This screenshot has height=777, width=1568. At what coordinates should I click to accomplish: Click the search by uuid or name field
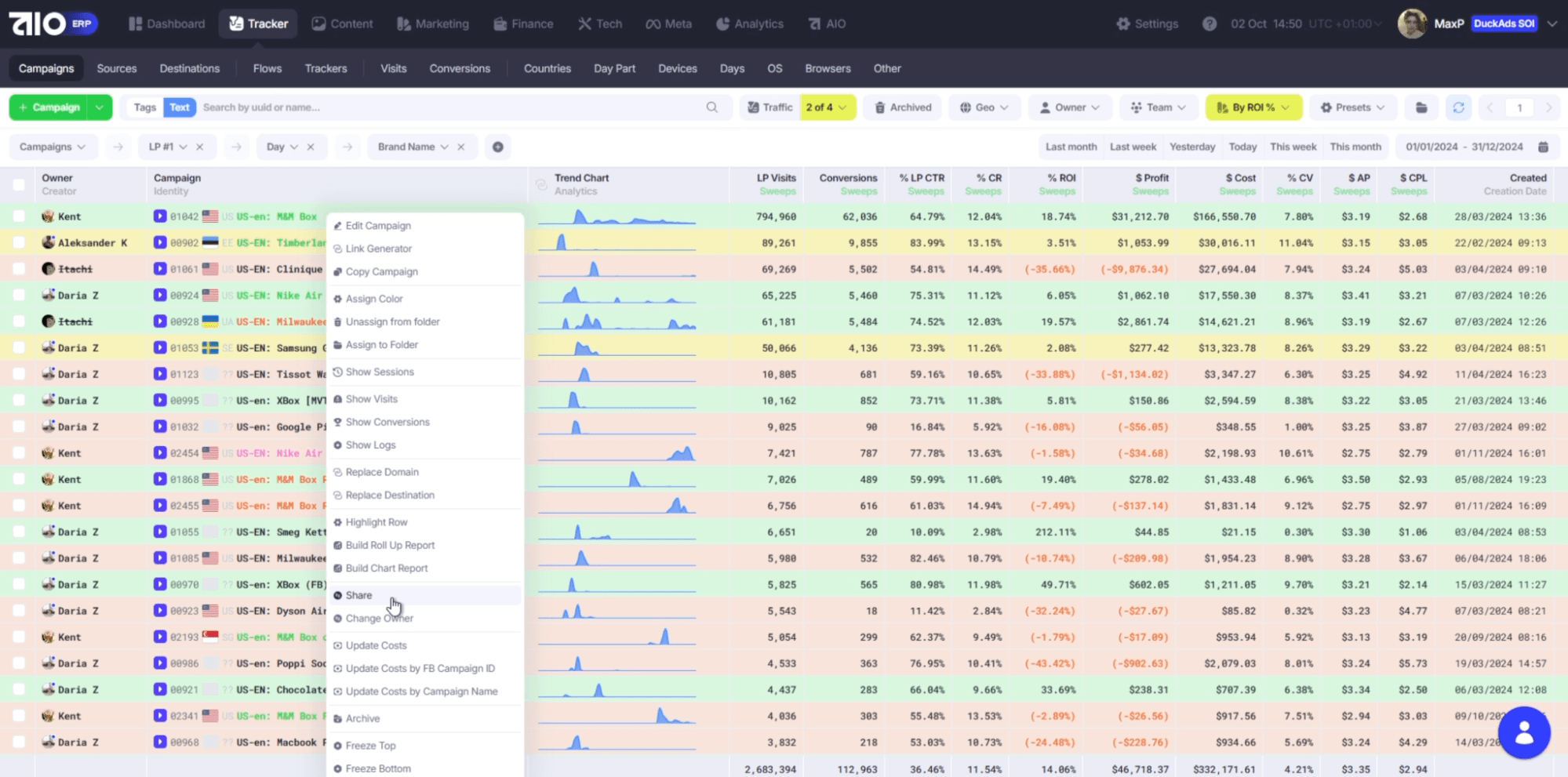447,107
